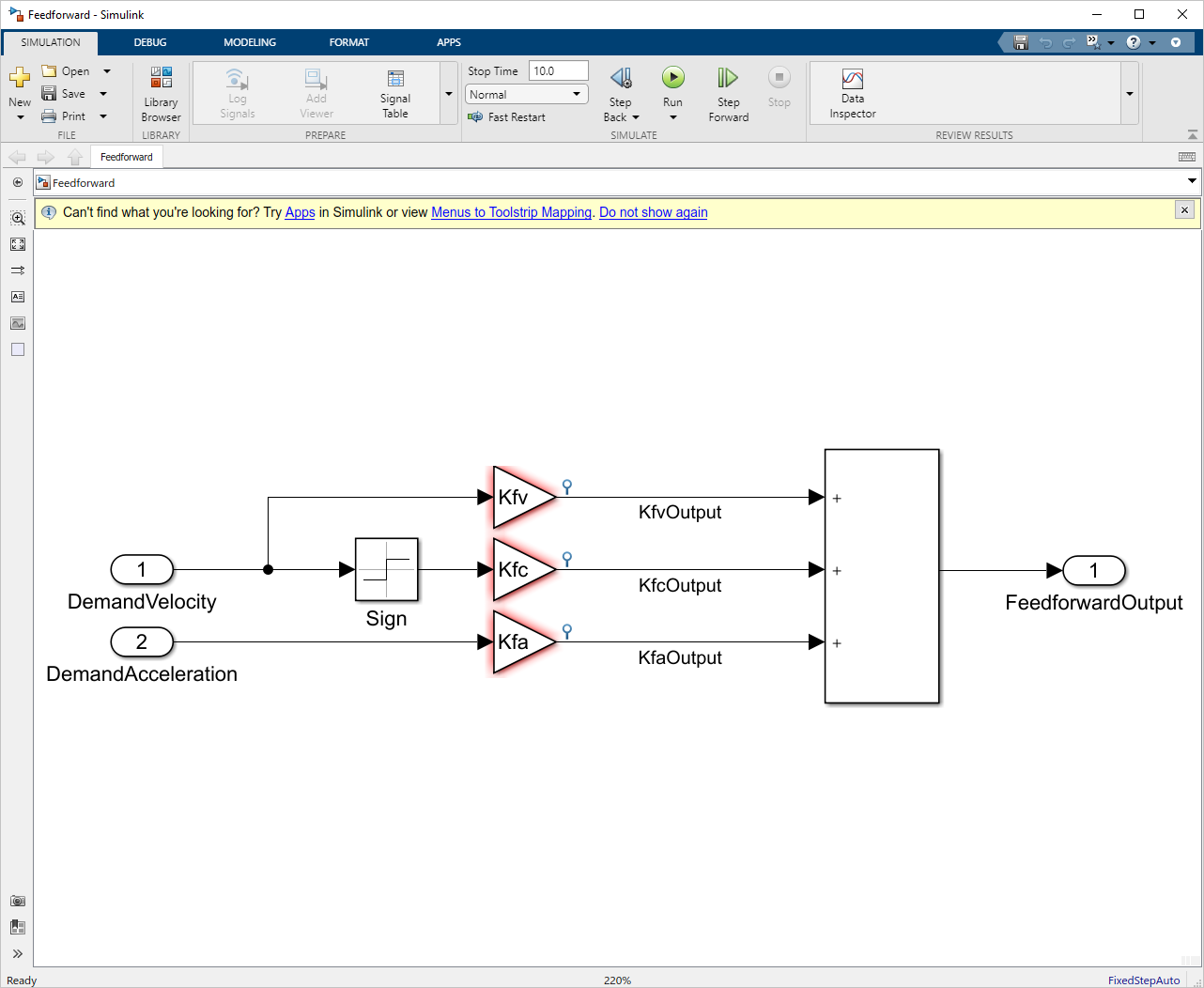
Task: Click the Menus to Toolstrip Mapping link
Action: 511,212
